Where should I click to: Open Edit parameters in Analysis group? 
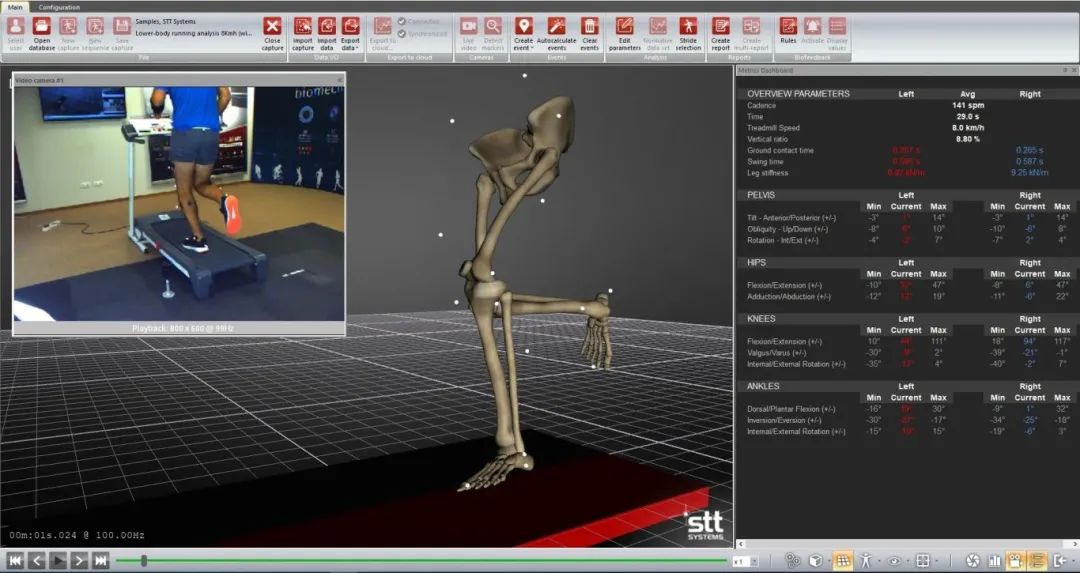pos(624,27)
